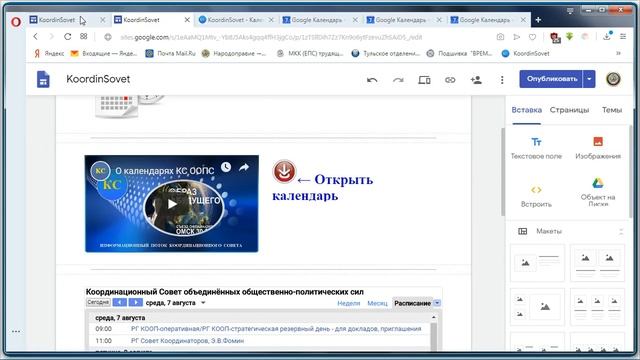Redo the last action in Sites editor
640x360 pixels.
pos(398,80)
